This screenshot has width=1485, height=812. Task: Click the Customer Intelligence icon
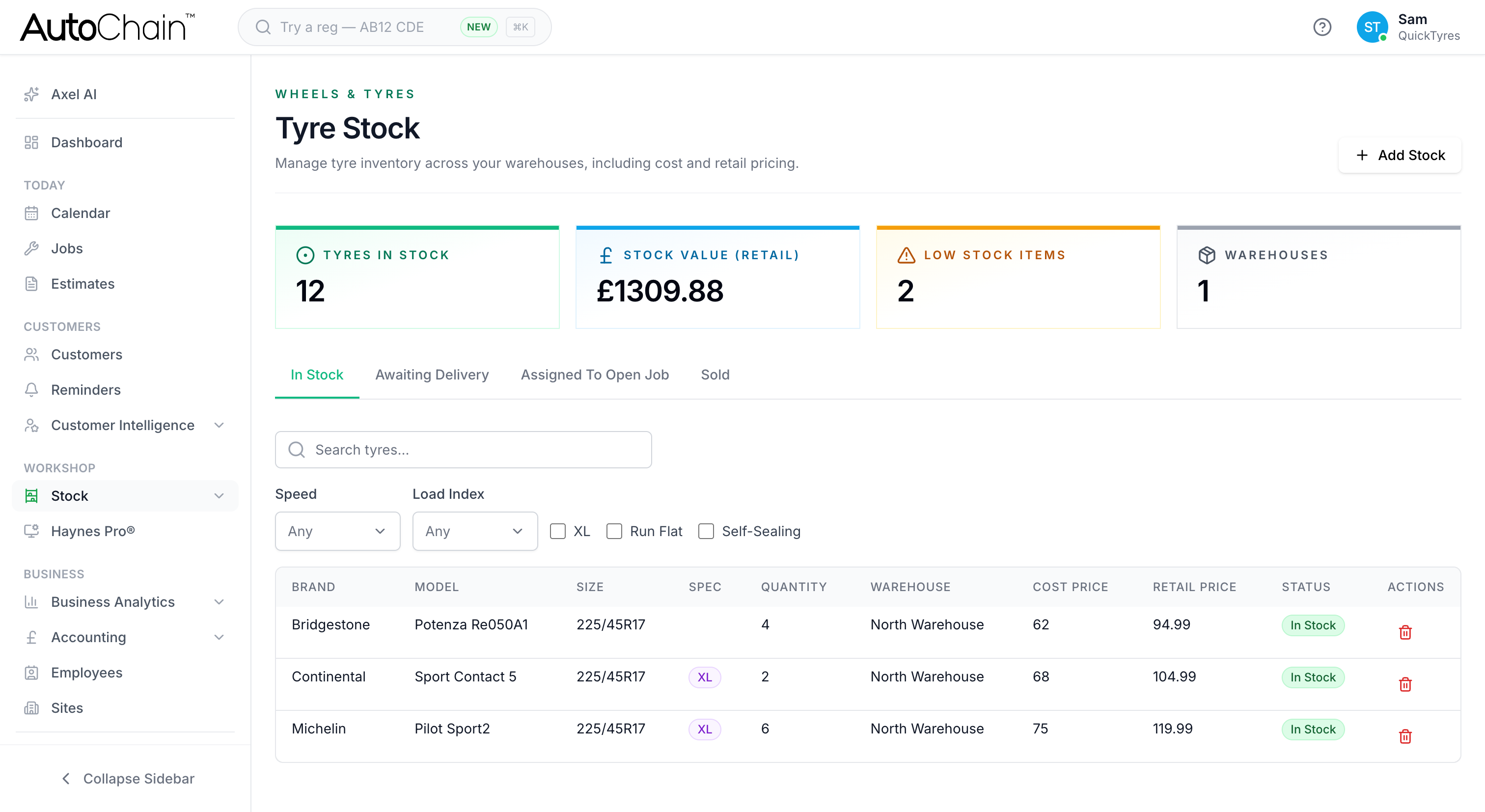point(32,425)
